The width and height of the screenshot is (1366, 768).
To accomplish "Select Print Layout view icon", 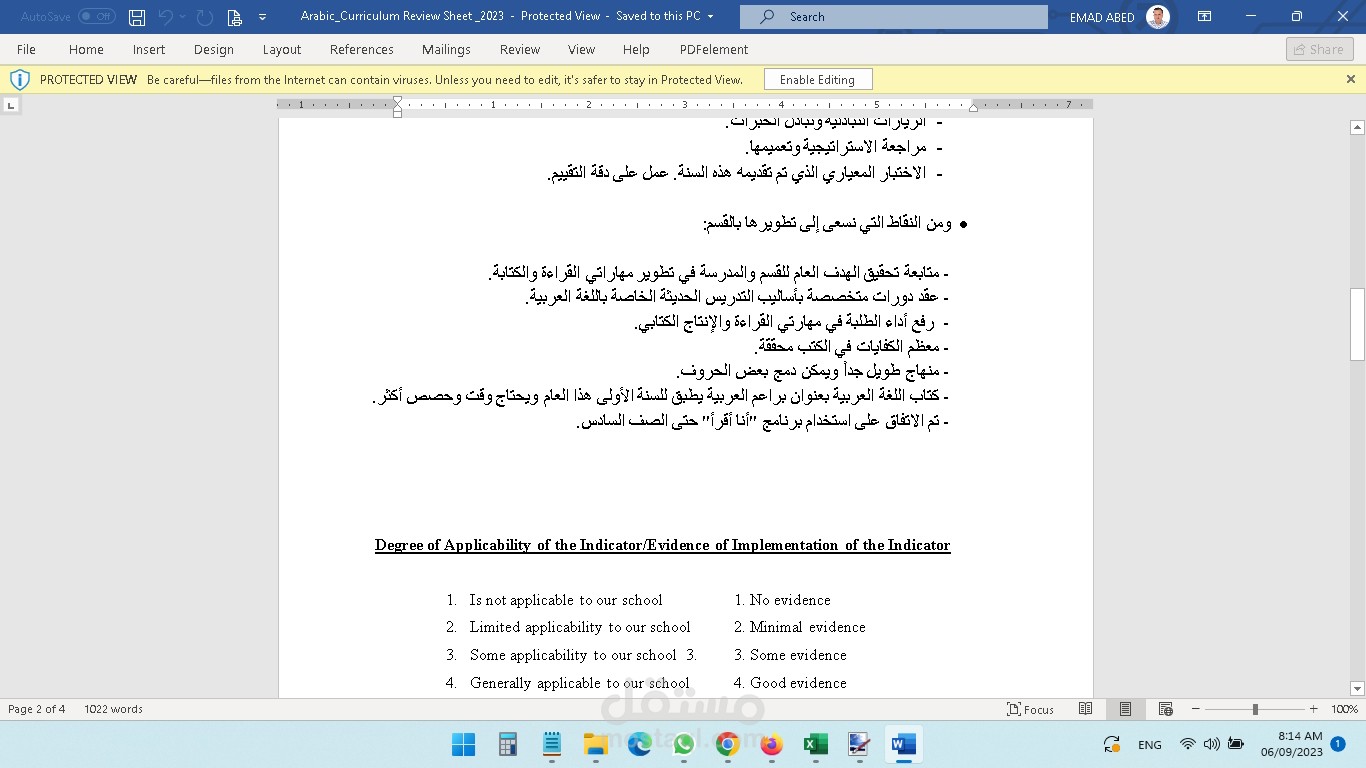I will tap(1125, 709).
